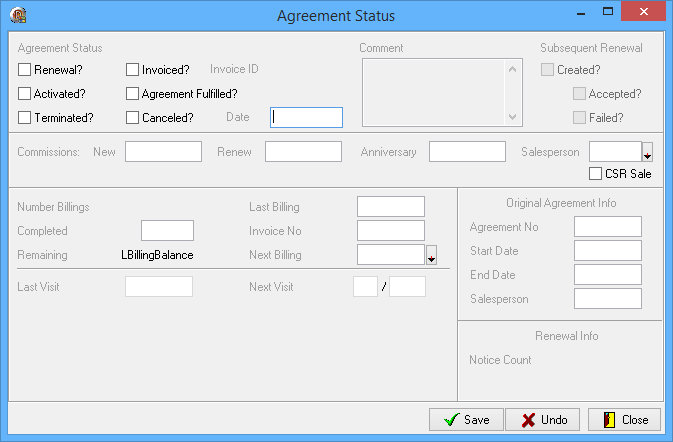Click the Invoice No field

pyautogui.click(x=391, y=231)
